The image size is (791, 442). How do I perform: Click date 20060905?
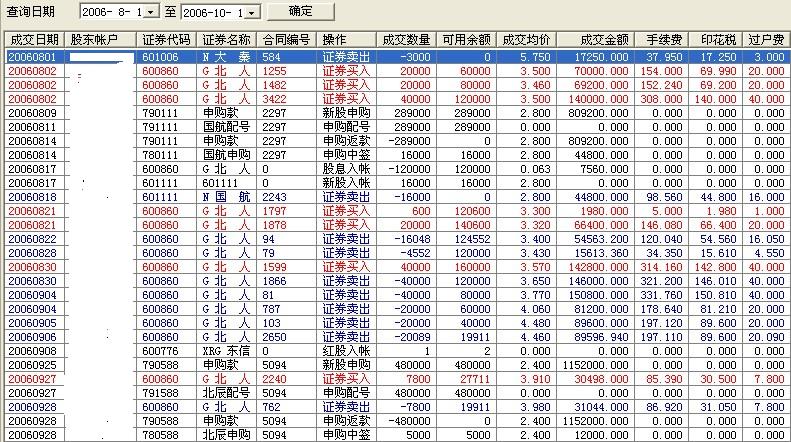pyautogui.click(x=32, y=323)
